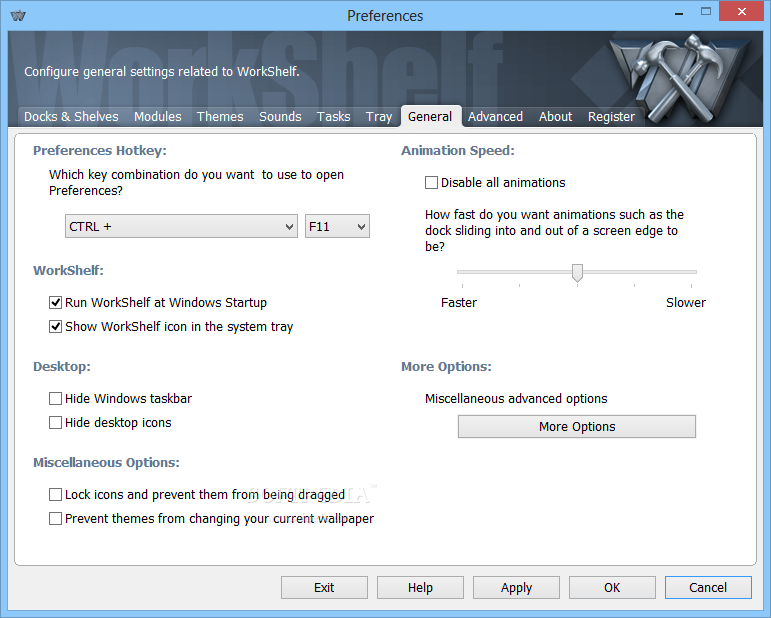Click the WorkShelf app icon in title bar
Screen dimensions: 771x618
18,16
